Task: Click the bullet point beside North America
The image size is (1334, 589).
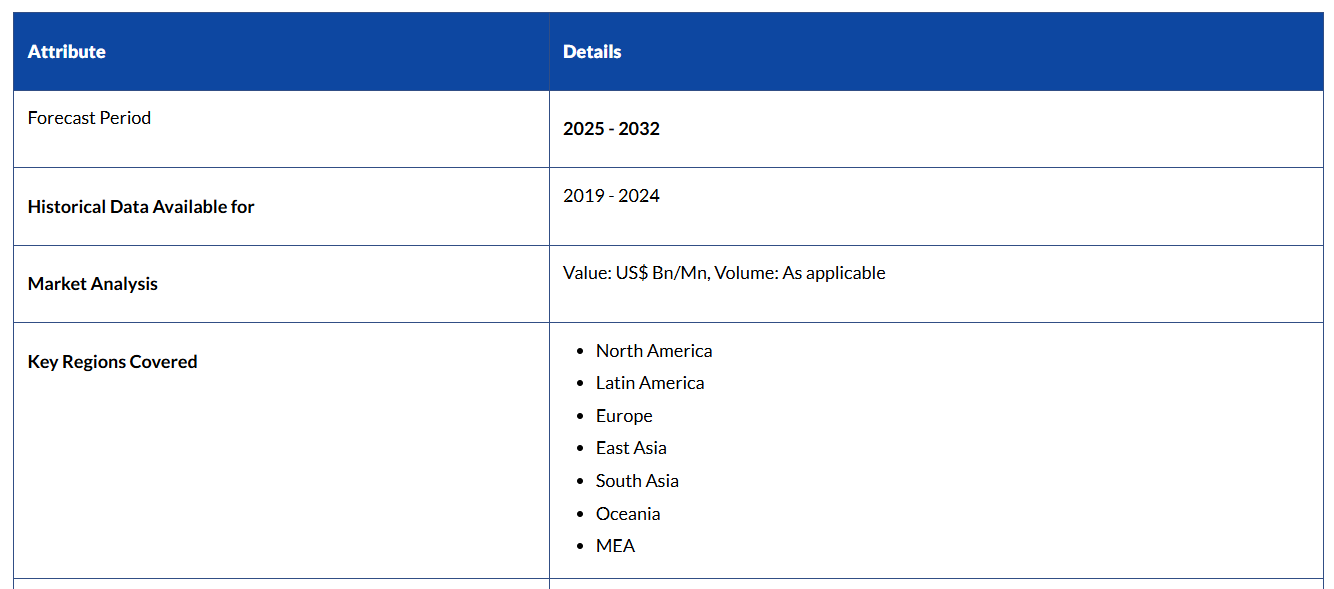Action: point(580,352)
